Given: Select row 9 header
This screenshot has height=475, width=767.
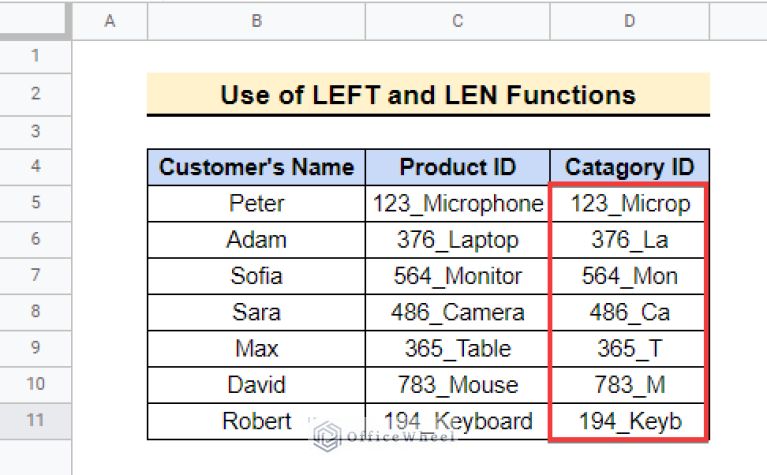Looking at the screenshot, I should click(35, 348).
